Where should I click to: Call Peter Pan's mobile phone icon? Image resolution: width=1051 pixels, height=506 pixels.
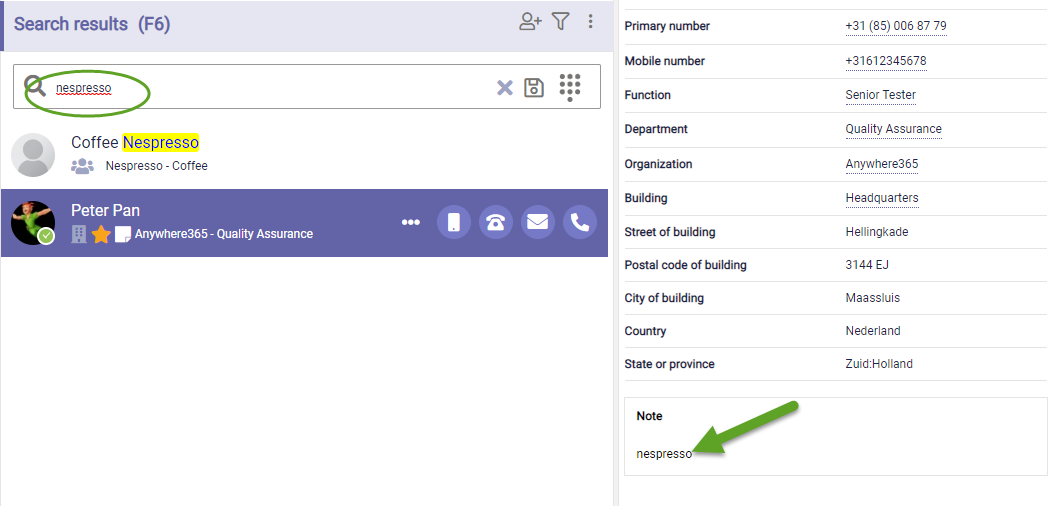[454, 222]
